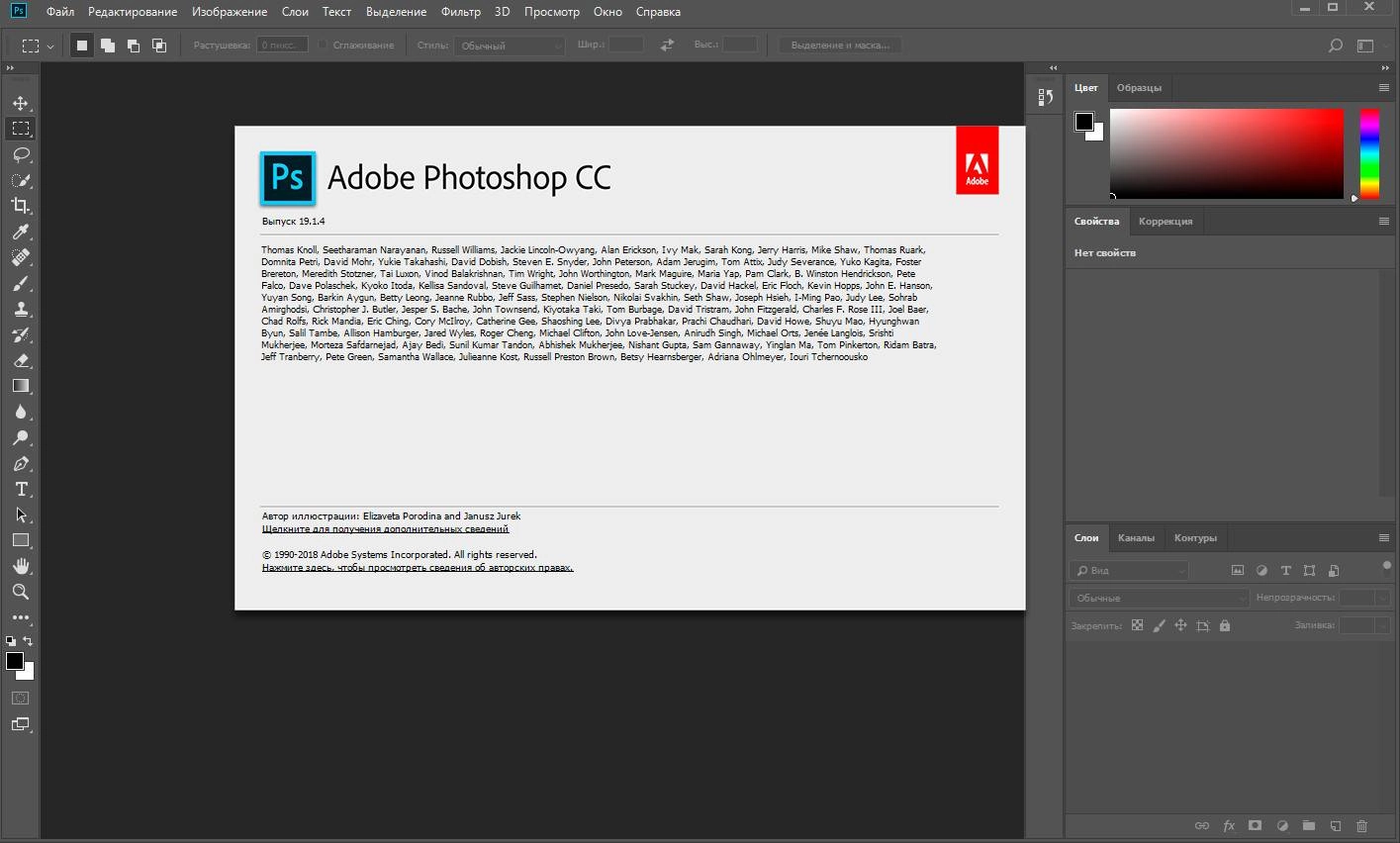Viewport: 1400px width, 843px height.
Task: Choose New selection mode button
Action: click(x=82, y=46)
